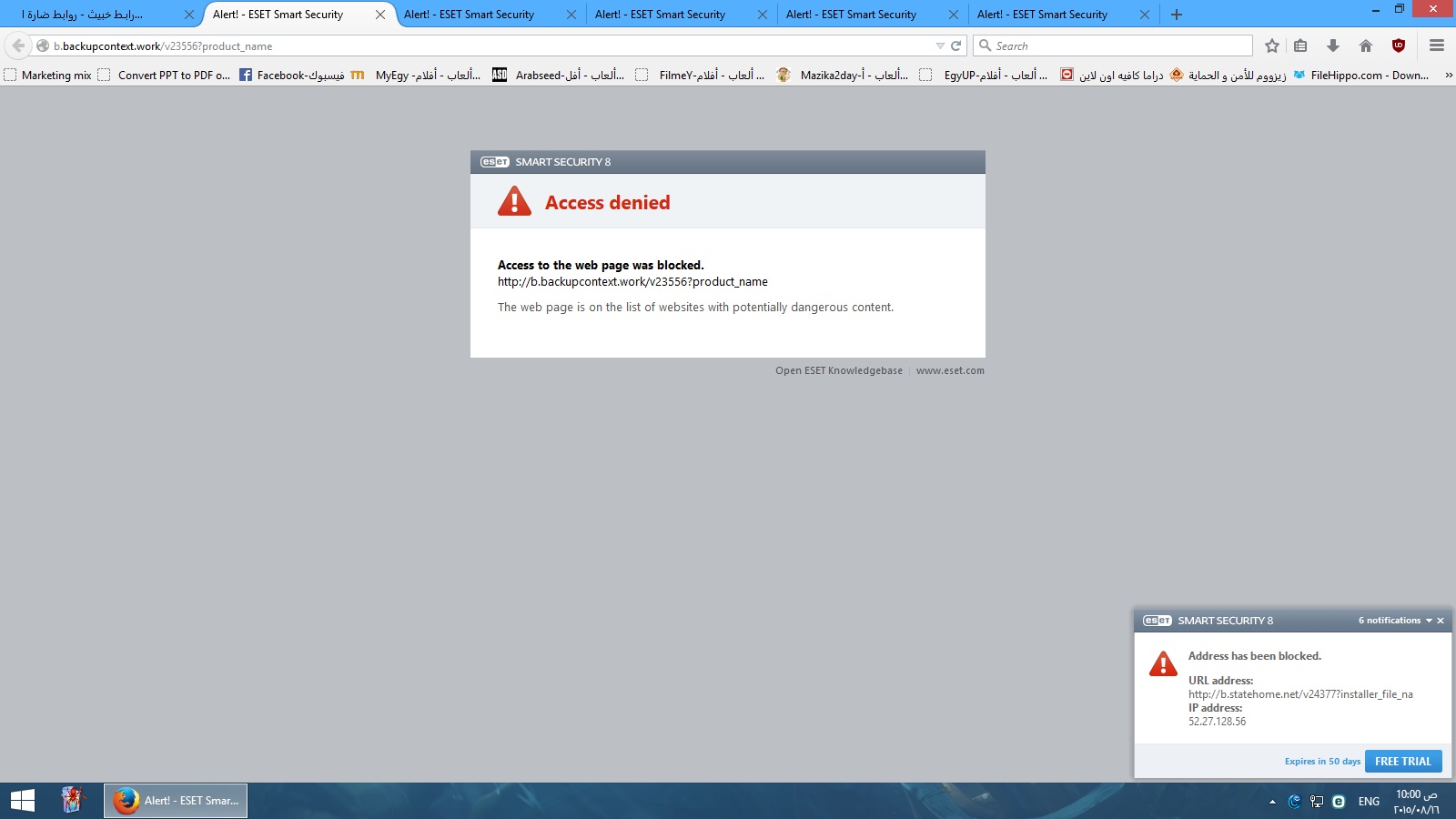
Task: Click the magnifier in the search box
Action: 985,45
